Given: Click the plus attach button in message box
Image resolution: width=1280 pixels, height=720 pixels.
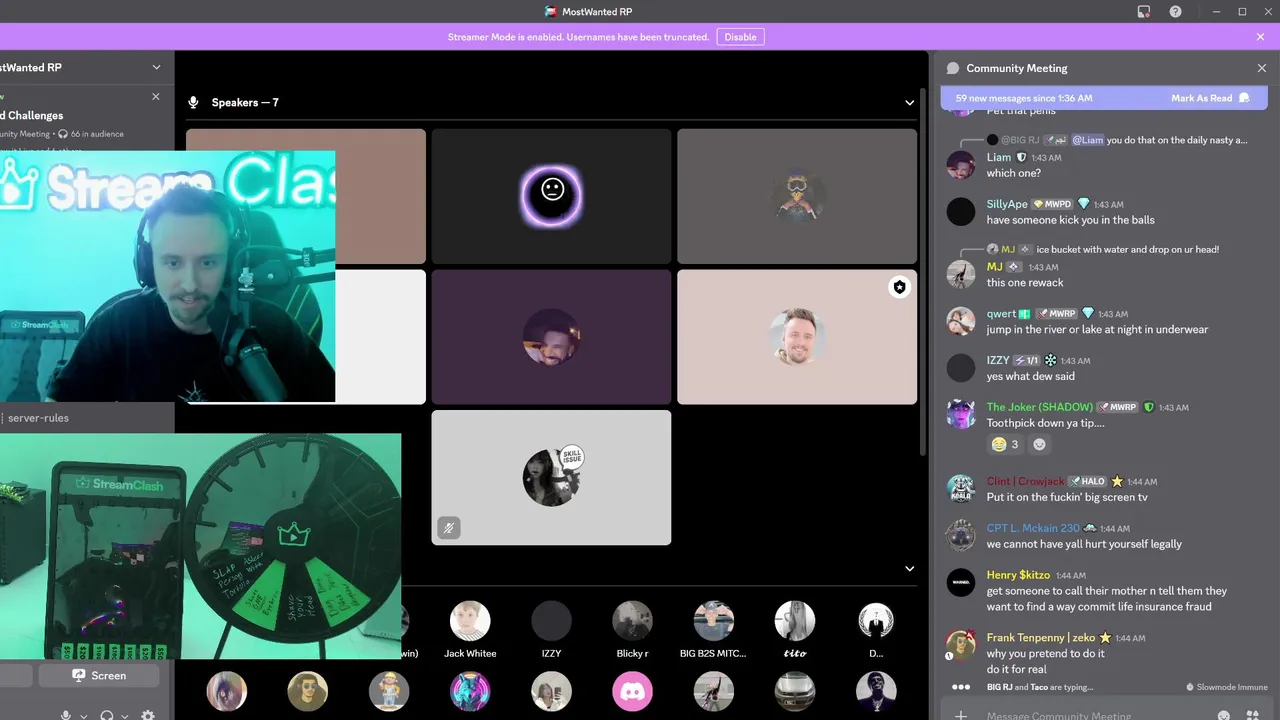Looking at the screenshot, I should click(x=960, y=715).
